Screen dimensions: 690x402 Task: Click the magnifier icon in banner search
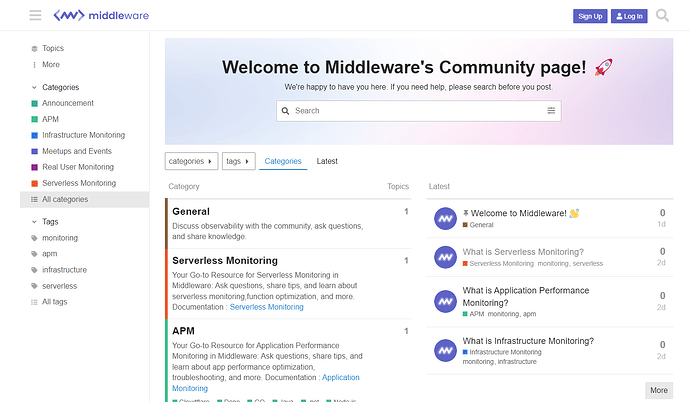pyautogui.click(x=286, y=111)
